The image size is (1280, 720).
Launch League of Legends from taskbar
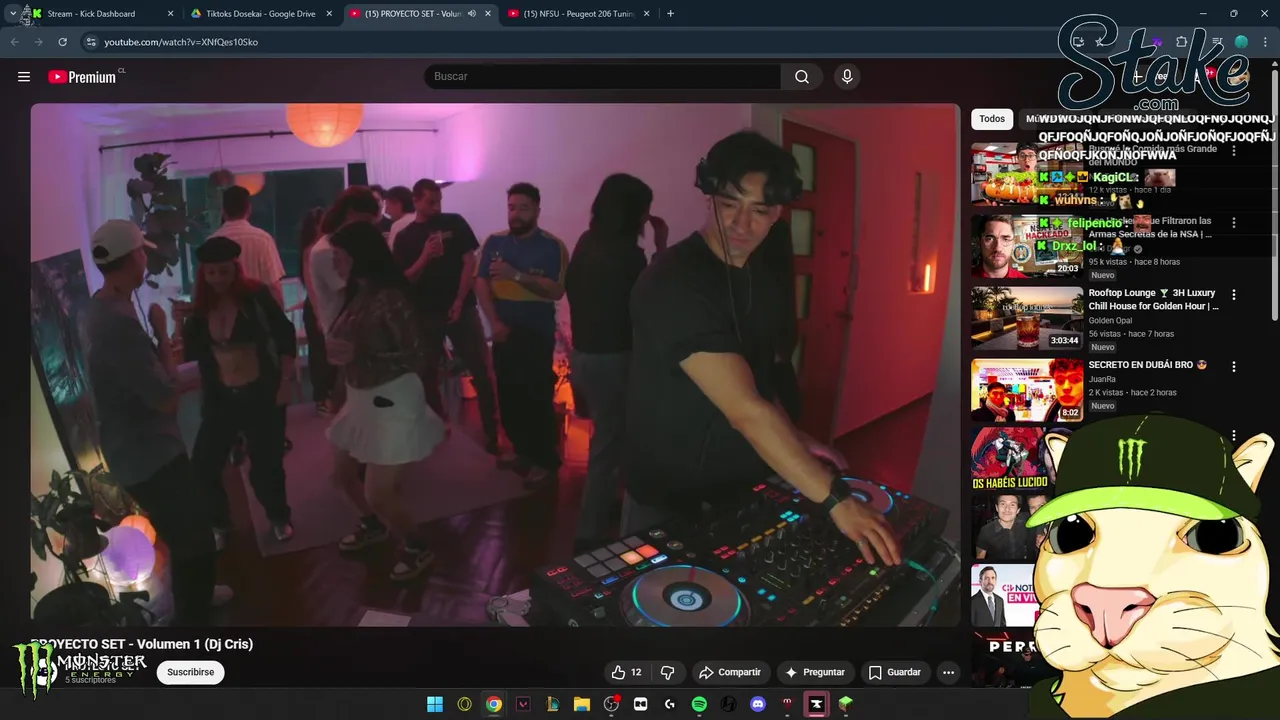coord(552,704)
